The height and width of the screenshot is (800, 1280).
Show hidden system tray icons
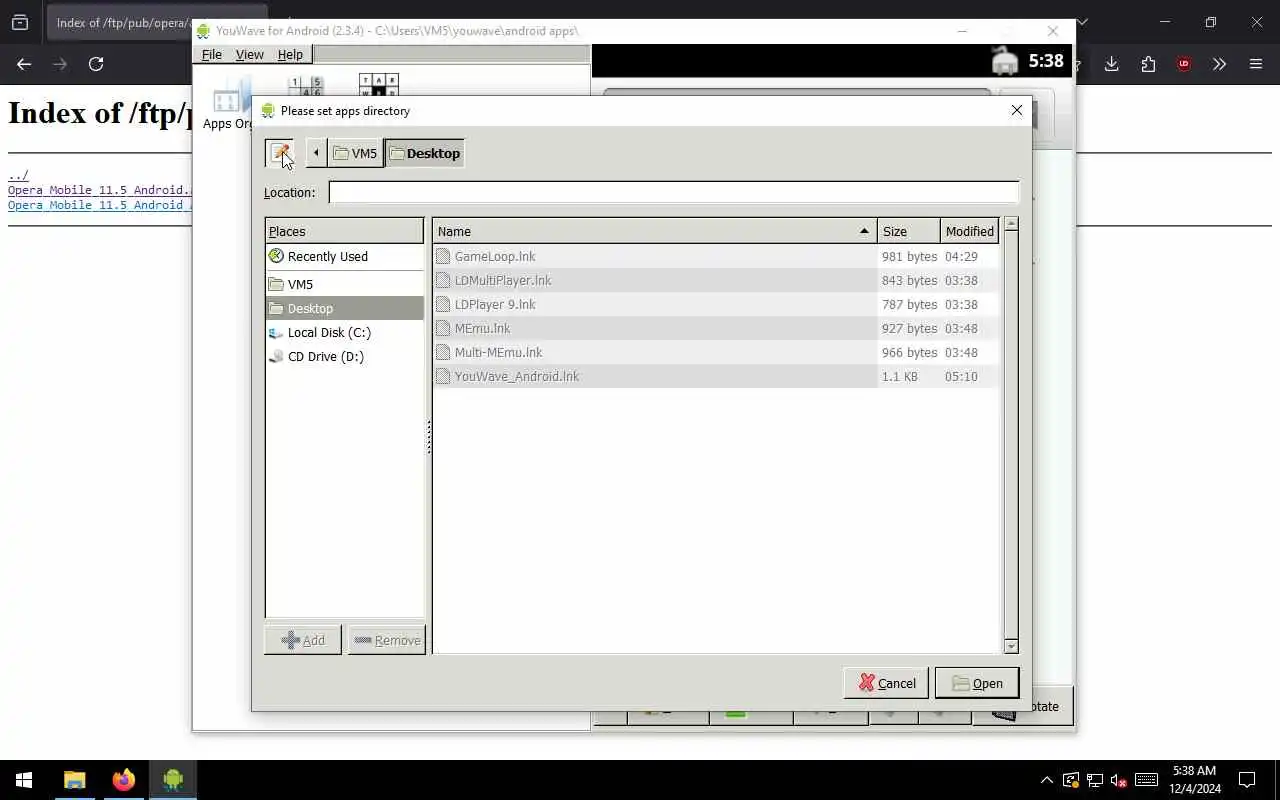point(1047,780)
